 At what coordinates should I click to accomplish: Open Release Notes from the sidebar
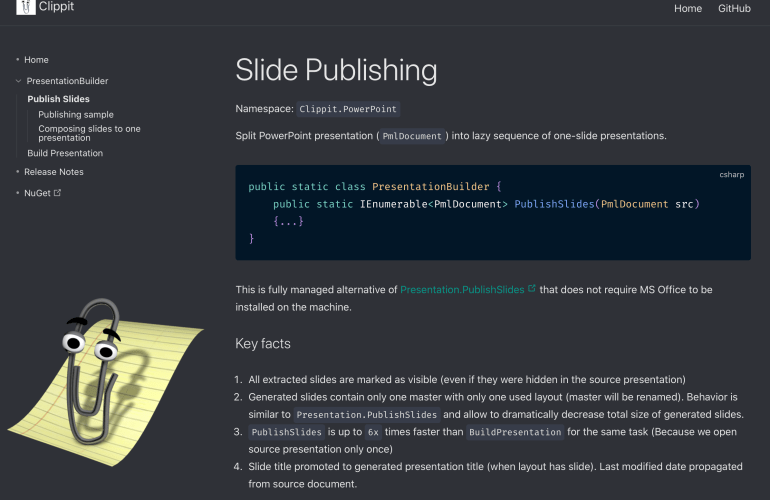point(54,172)
